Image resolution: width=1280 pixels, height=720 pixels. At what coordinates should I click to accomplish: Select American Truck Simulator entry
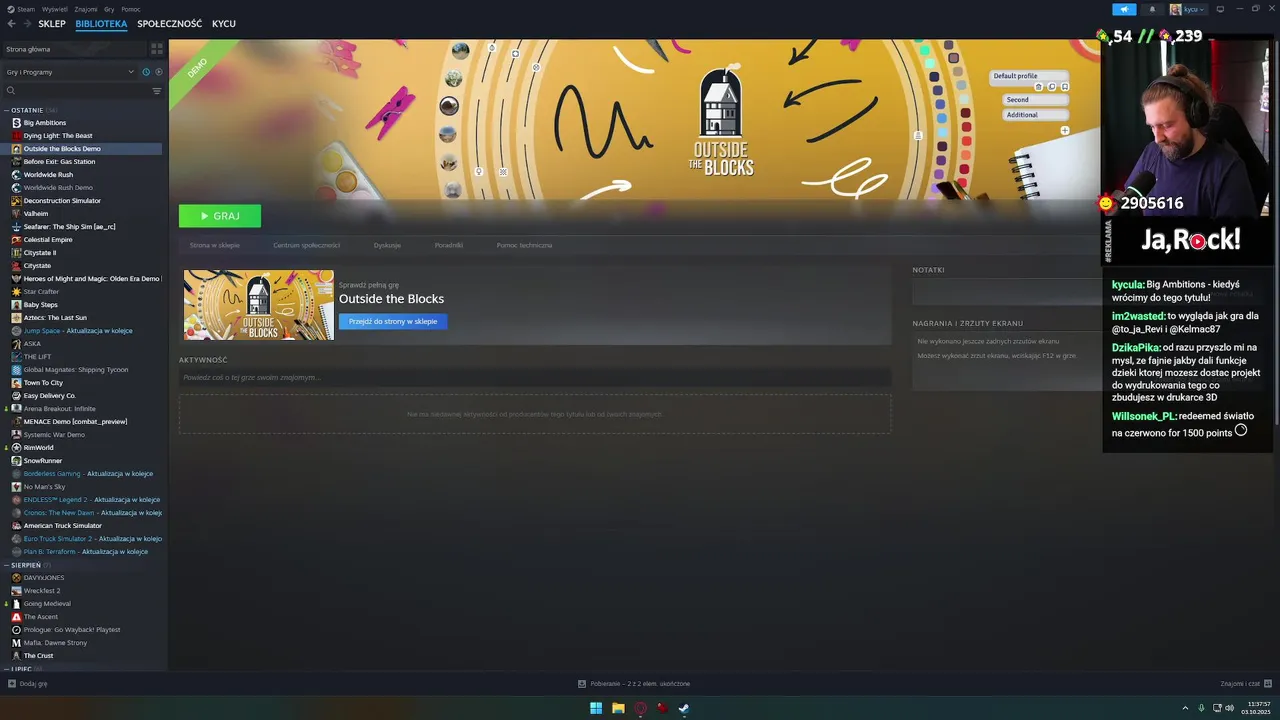coord(62,526)
